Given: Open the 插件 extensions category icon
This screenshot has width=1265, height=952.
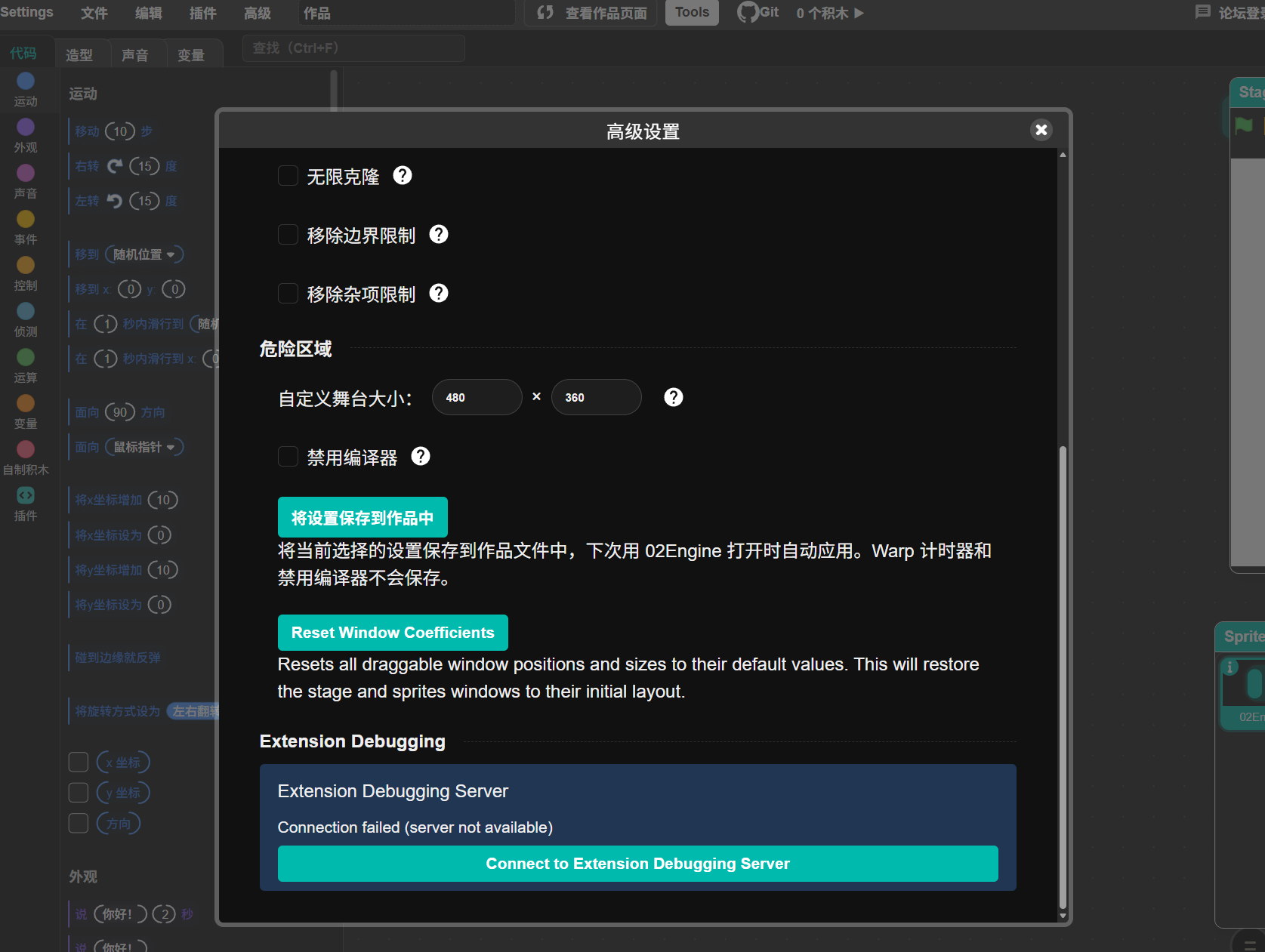Looking at the screenshot, I should point(26,496).
